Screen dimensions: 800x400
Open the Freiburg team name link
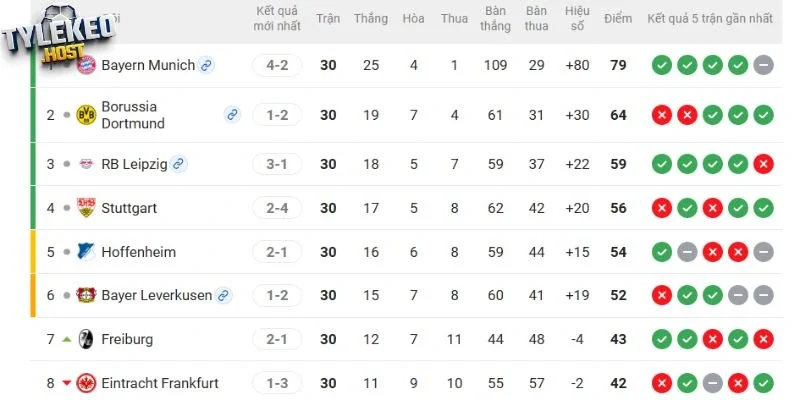127,339
